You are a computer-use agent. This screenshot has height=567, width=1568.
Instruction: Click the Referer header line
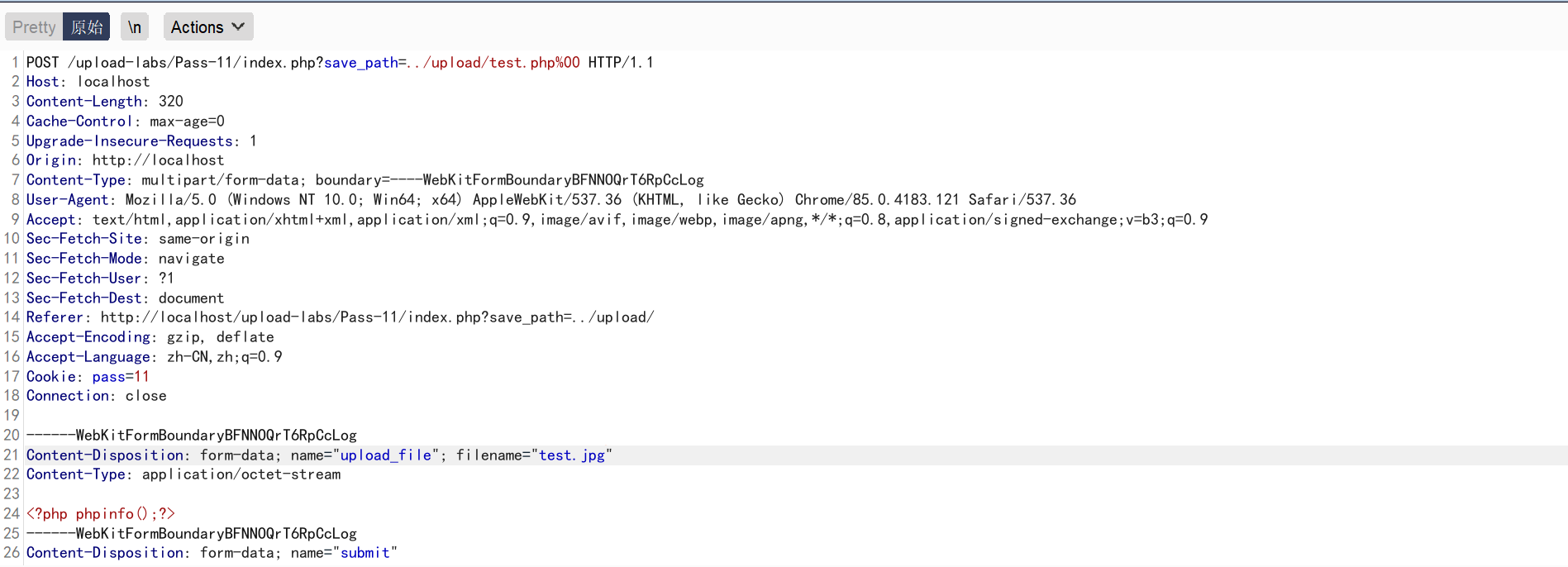pyautogui.click(x=340, y=317)
